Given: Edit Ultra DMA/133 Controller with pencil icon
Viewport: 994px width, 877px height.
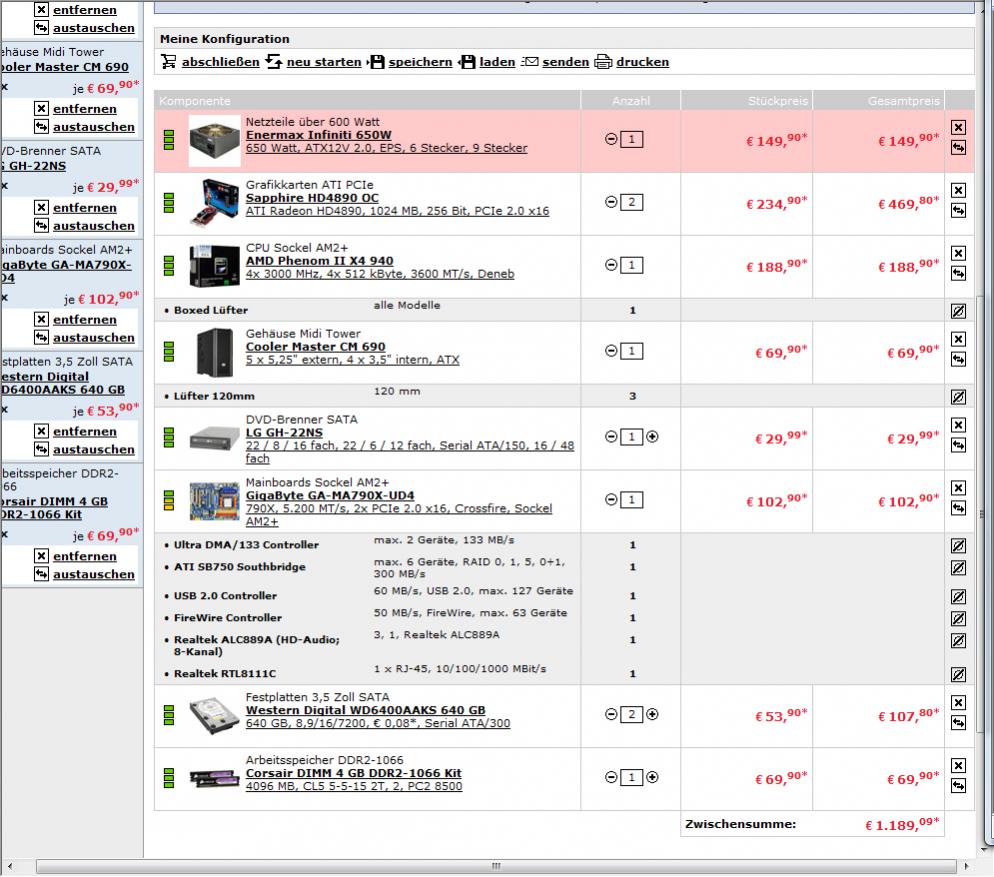Looking at the screenshot, I should point(958,545).
